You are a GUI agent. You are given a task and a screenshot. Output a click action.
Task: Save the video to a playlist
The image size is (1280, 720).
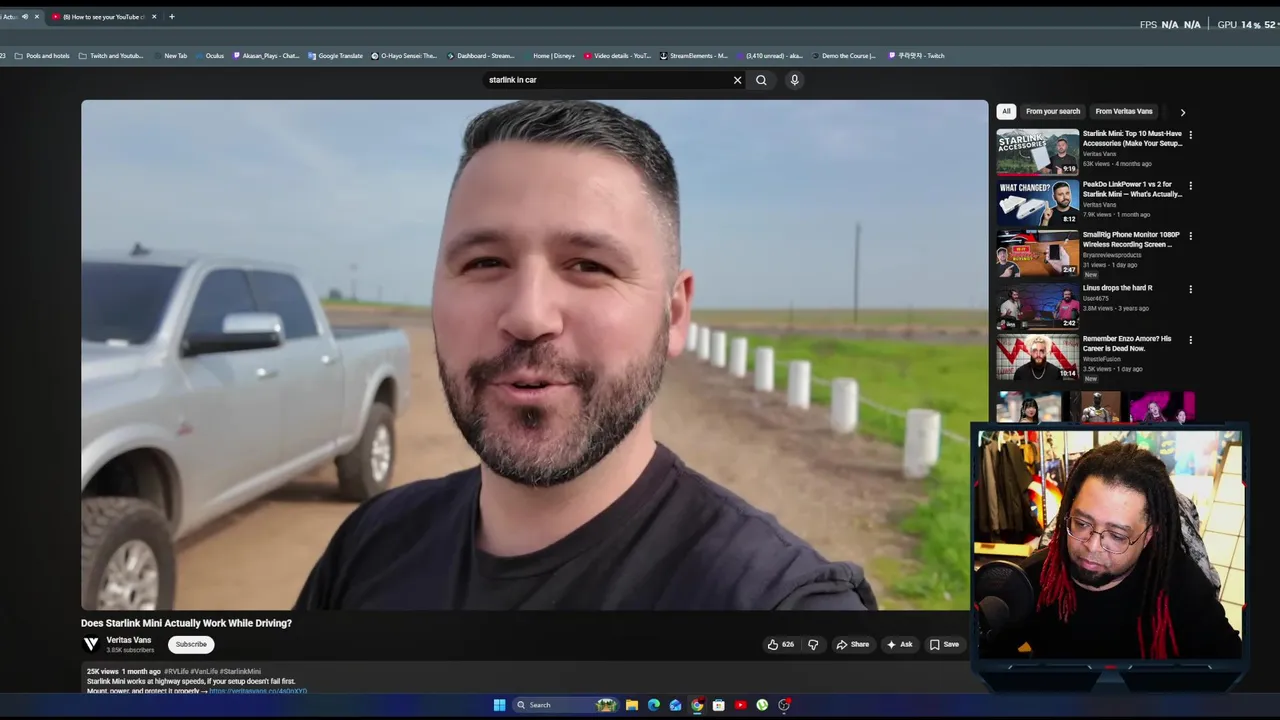click(x=944, y=645)
